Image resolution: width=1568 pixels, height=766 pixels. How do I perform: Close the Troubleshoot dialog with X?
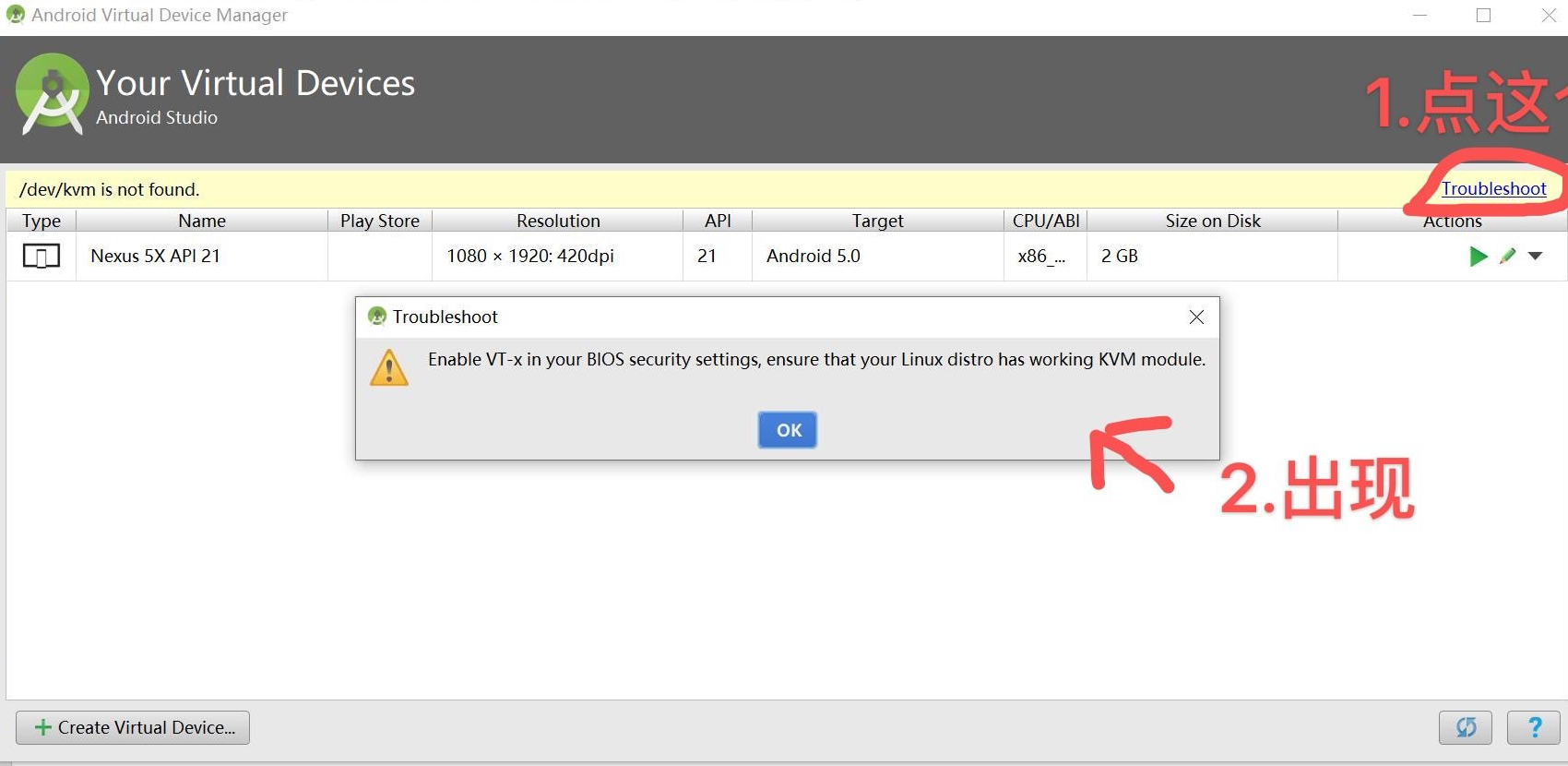(x=1196, y=317)
